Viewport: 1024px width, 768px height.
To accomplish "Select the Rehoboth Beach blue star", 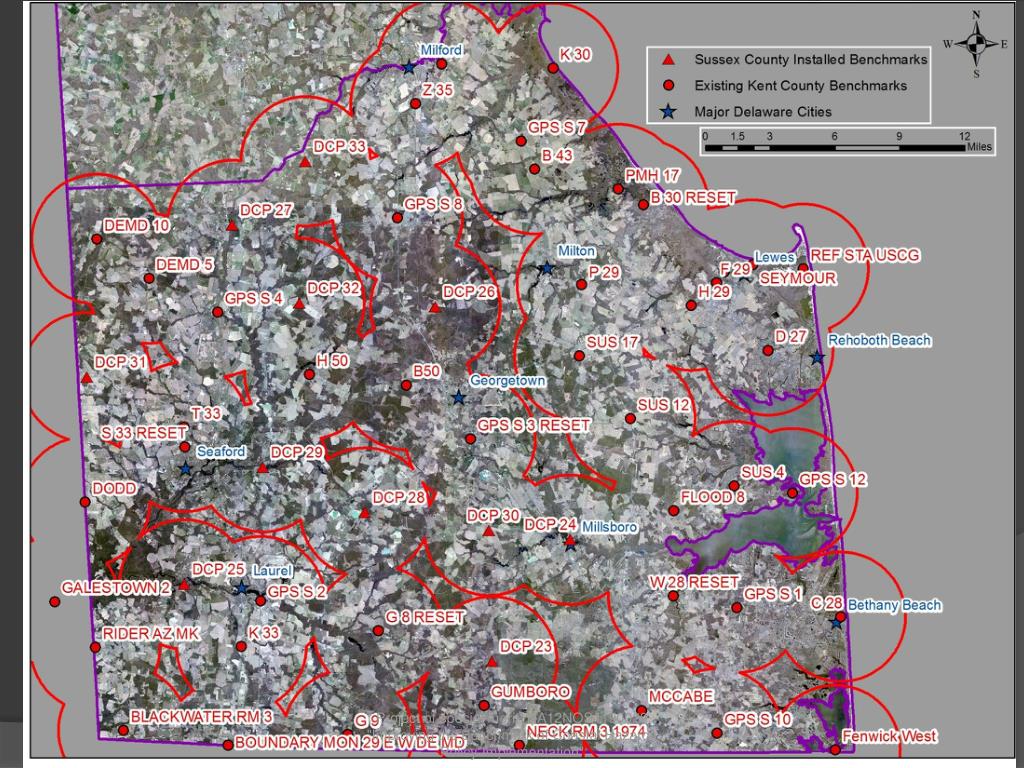I will coord(817,357).
